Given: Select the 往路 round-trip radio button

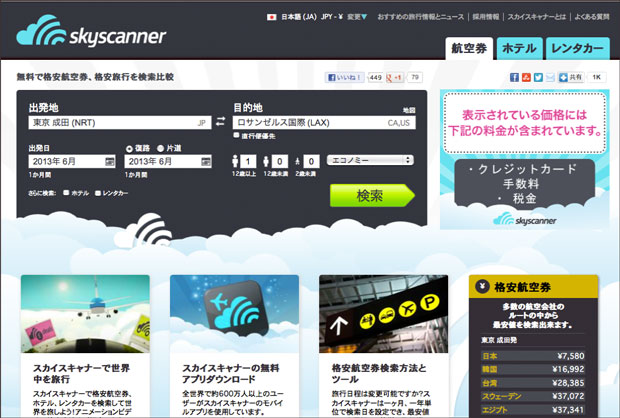Looking at the screenshot, I should pos(129,149).
